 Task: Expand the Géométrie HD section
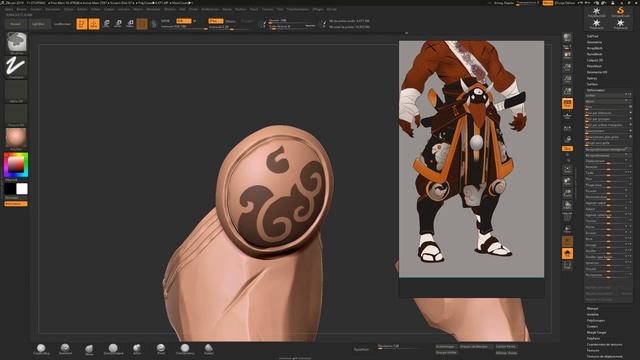pyautogui.click(x=597, y=72)
